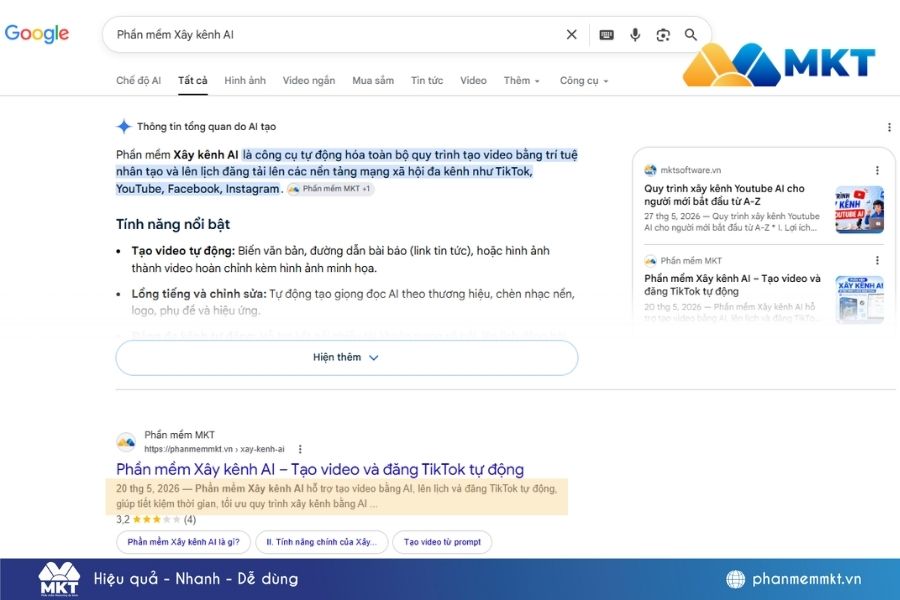Expand the Thêm dropdown
900x600 pixels.
(x=522, y=80)
